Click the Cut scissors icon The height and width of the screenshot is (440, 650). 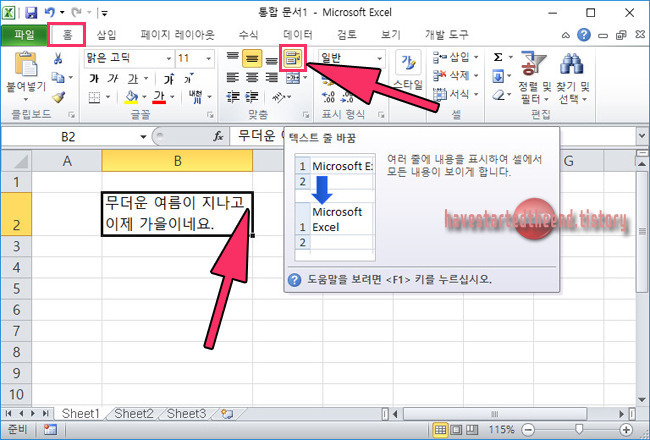tap(58, 58)
